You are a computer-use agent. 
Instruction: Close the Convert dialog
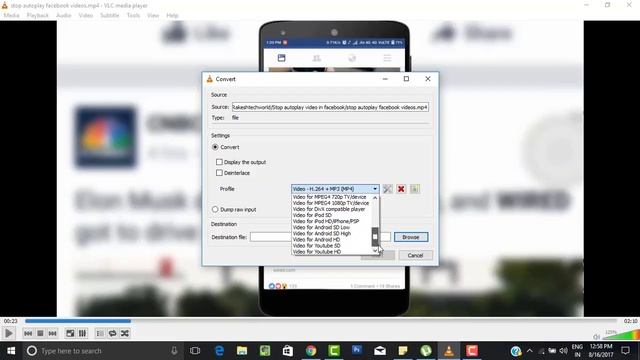[428, 79]
